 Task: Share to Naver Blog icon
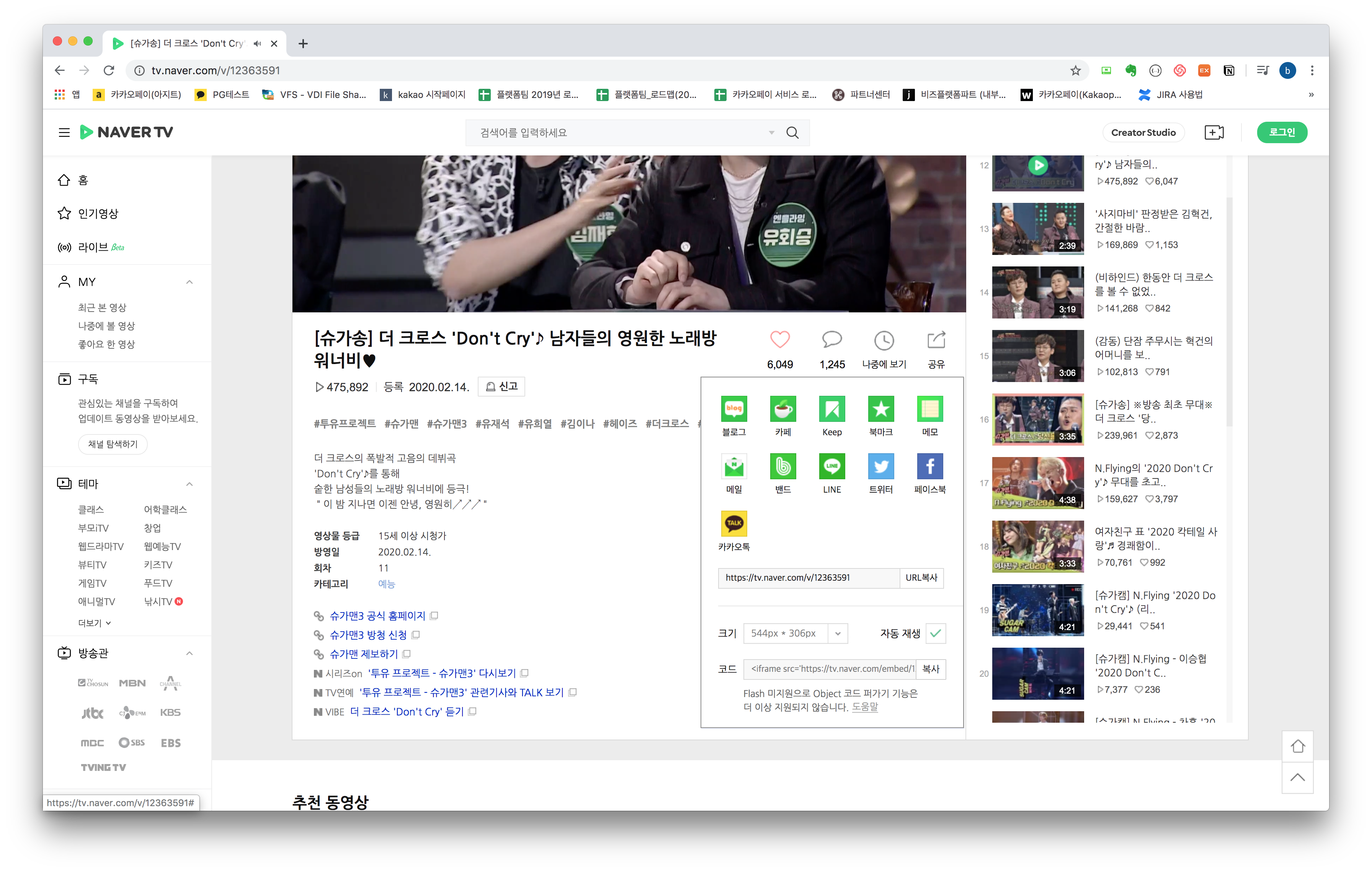pyautogui.click(x=734, y=408)
